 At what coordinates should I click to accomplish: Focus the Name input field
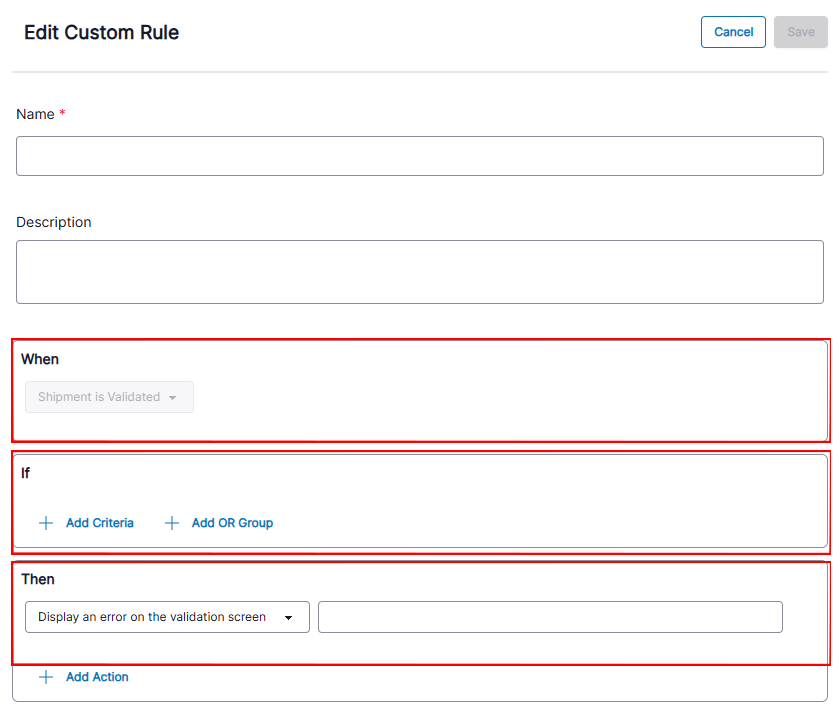[x=419, y=156]
